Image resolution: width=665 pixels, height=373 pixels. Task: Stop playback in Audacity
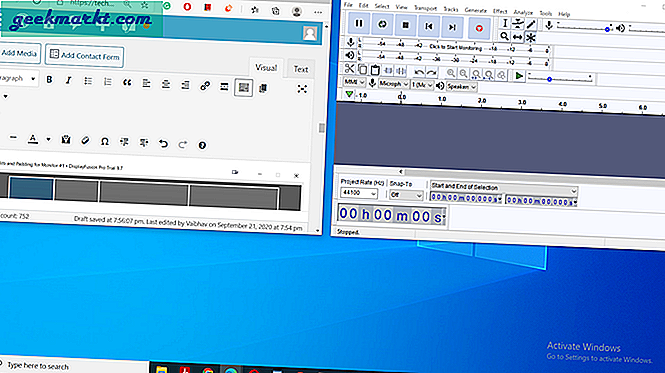(x=405, y=25)
